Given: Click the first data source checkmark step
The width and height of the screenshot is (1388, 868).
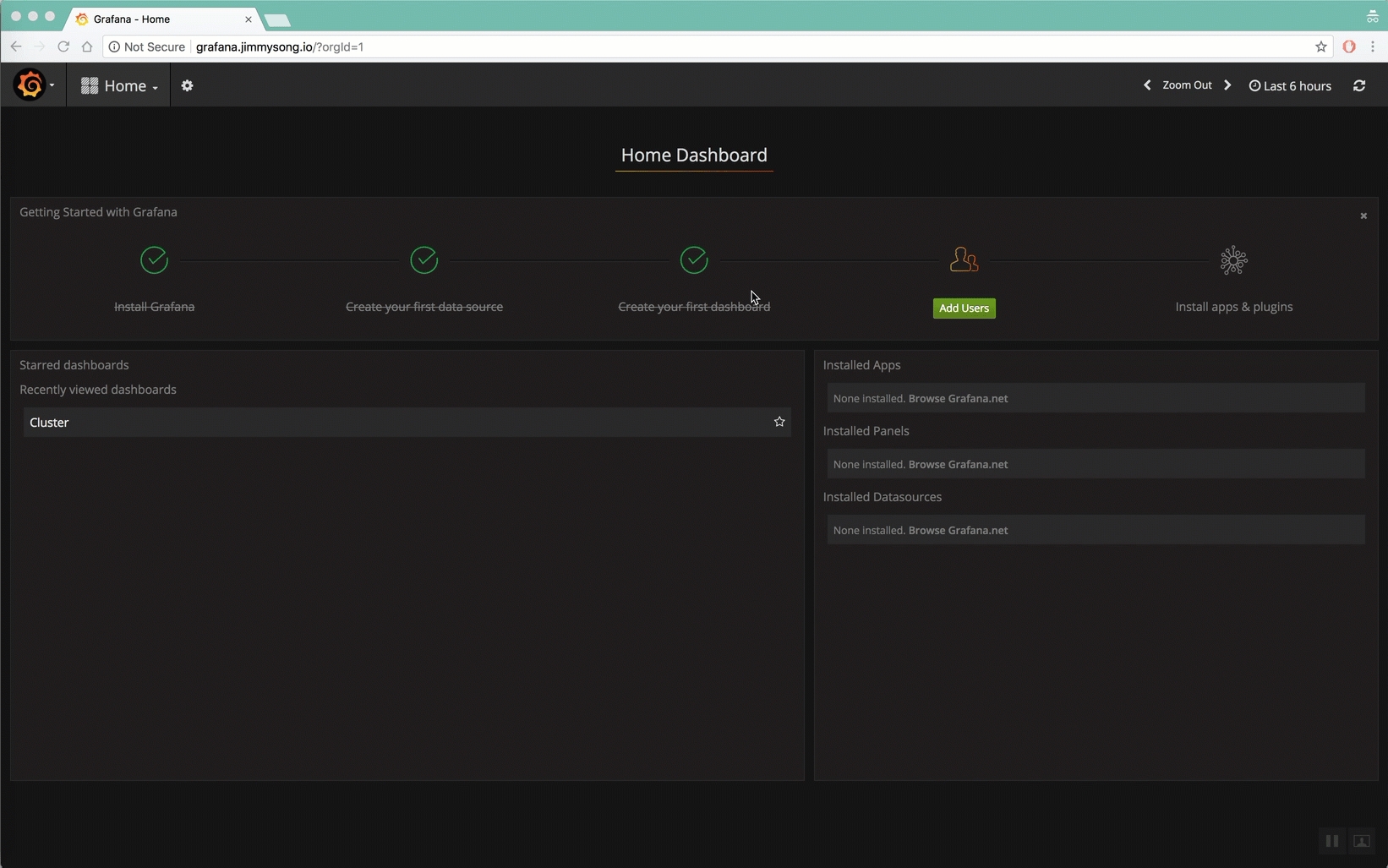Looking at the screenshot, I should coord(424,260).
